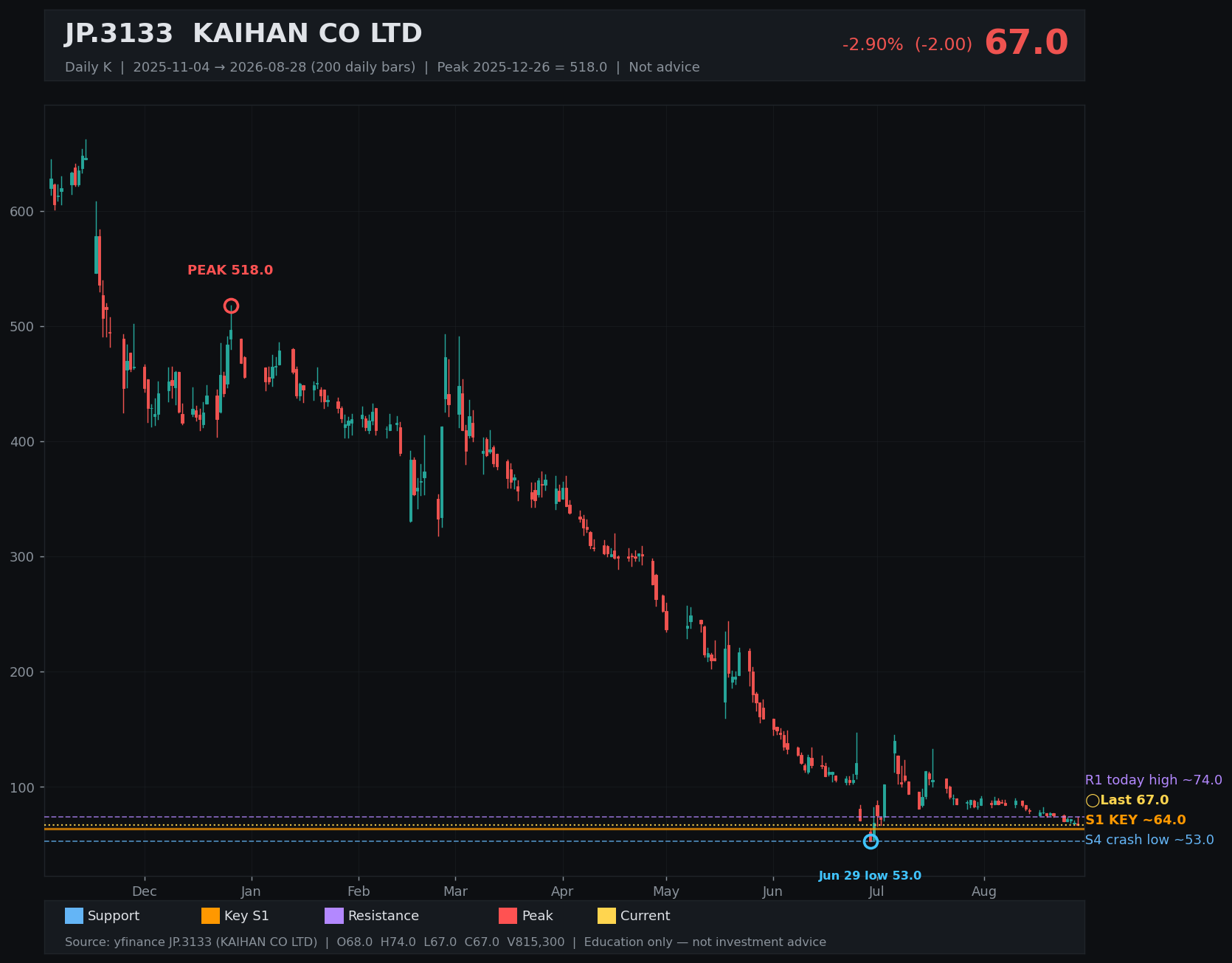Viewport: 1232px width, 963px height.
Task: Click the 'Peak' legend label
Action: pos(538,916)
